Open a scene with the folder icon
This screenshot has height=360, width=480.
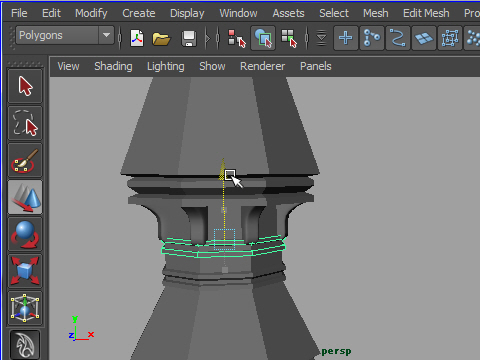tap(161, 38)
